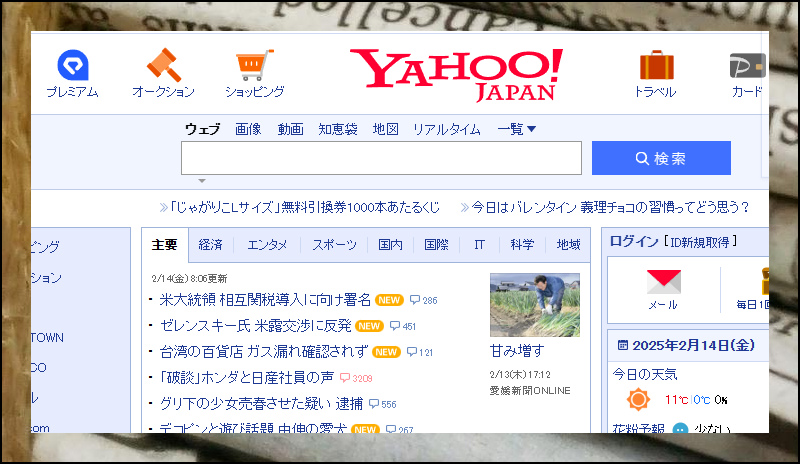Open the 今日はバレンタイン 義理チョコ link
Image resolution: width=800 pixels, height=464 pixels.
[x=610, y=207]
